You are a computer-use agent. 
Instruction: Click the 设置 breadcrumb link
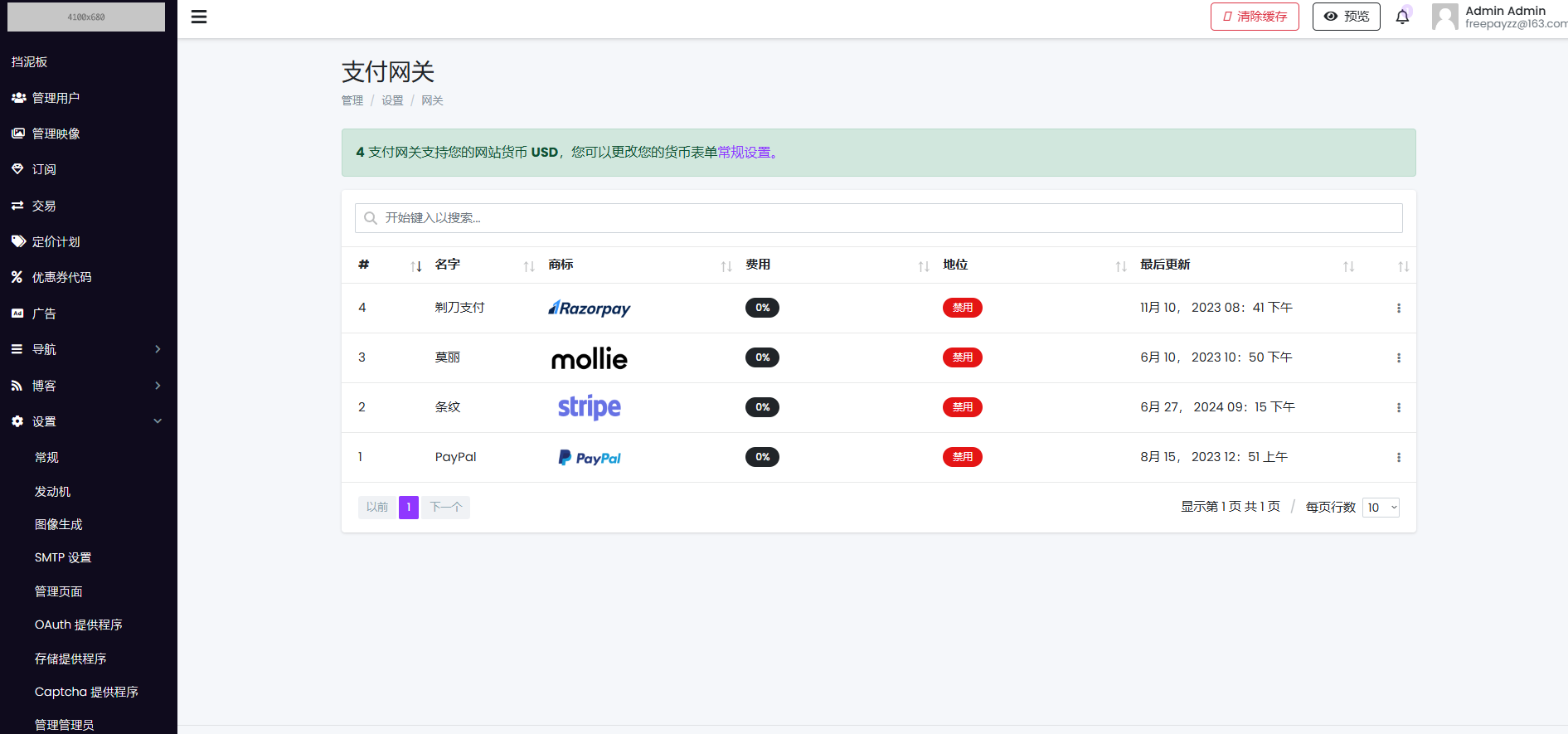click(392, 100)
